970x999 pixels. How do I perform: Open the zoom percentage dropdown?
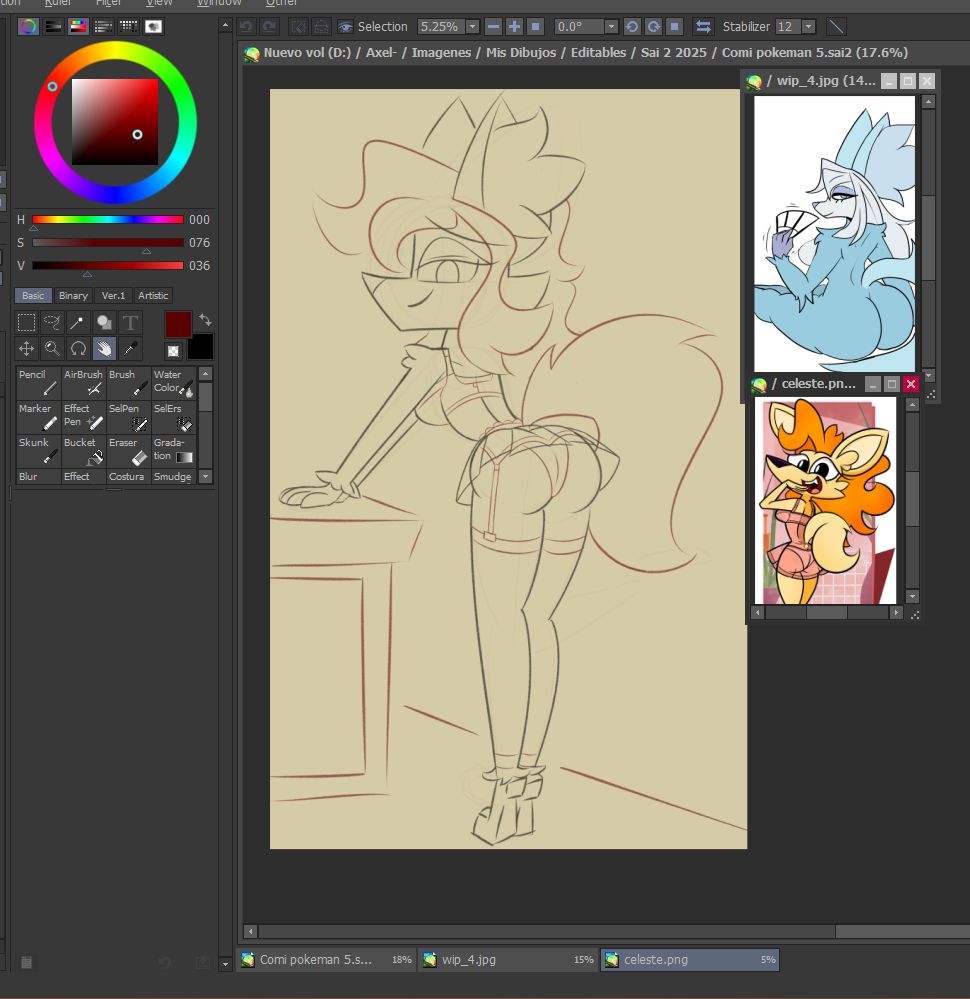coord(472,27)
